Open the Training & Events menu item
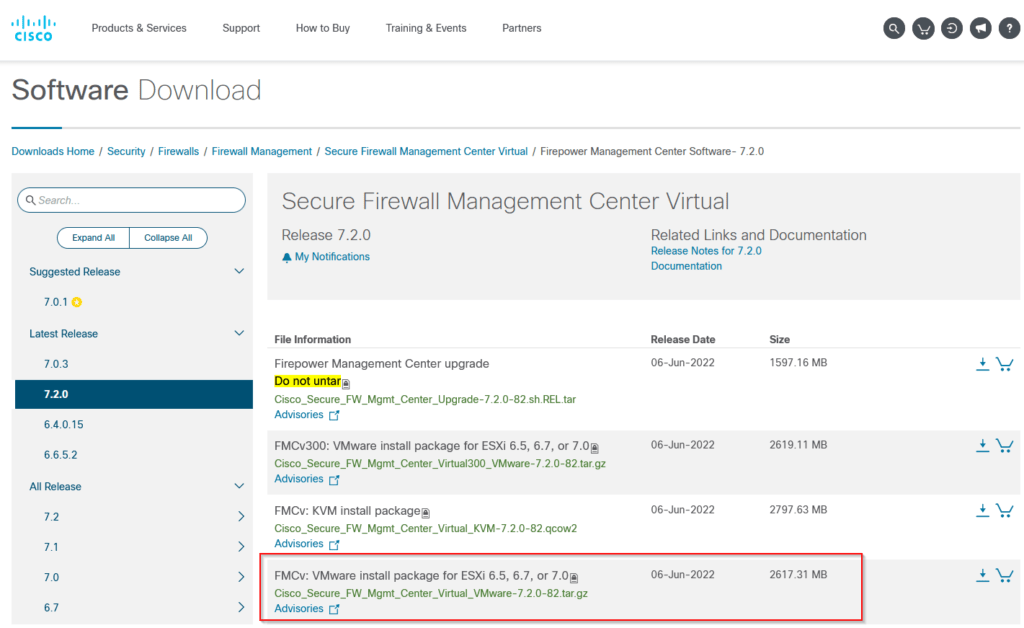 point(426,28)
